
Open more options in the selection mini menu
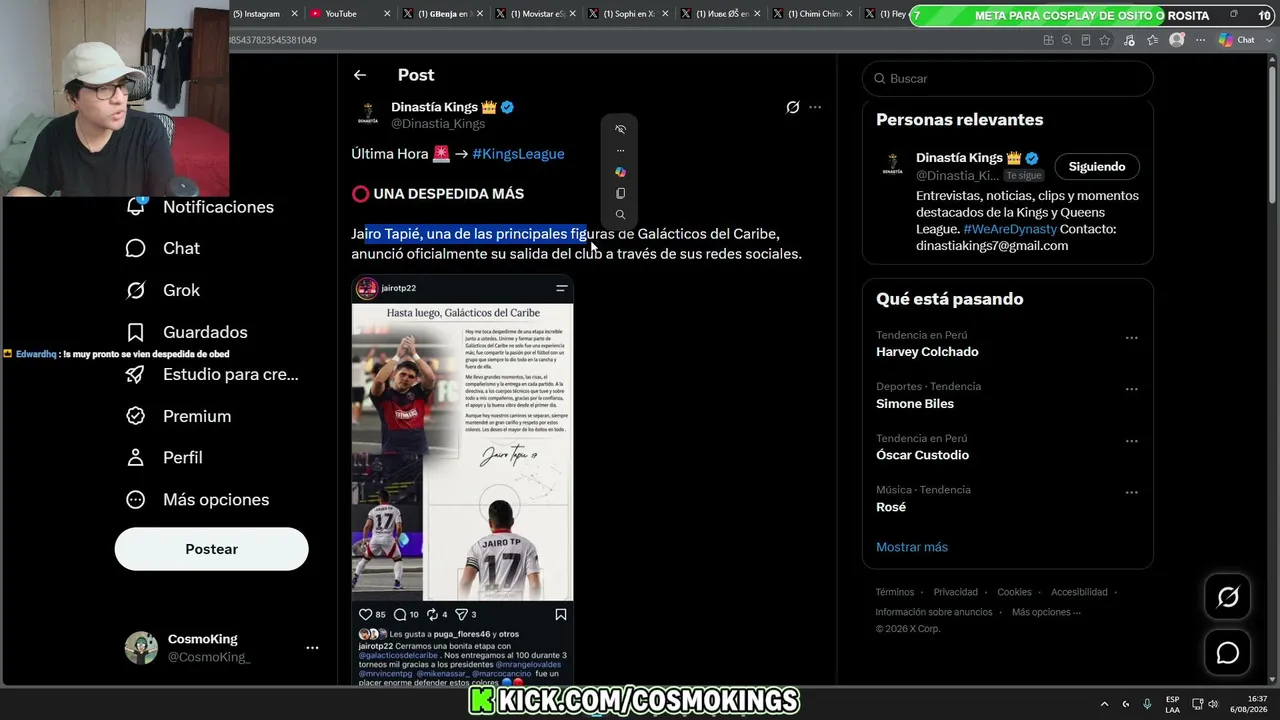(620, 151)
